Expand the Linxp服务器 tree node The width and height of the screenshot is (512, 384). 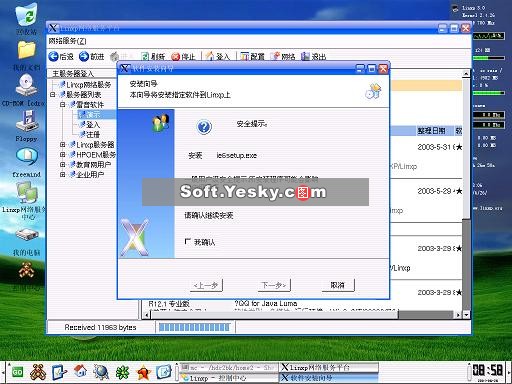point(62,145)
